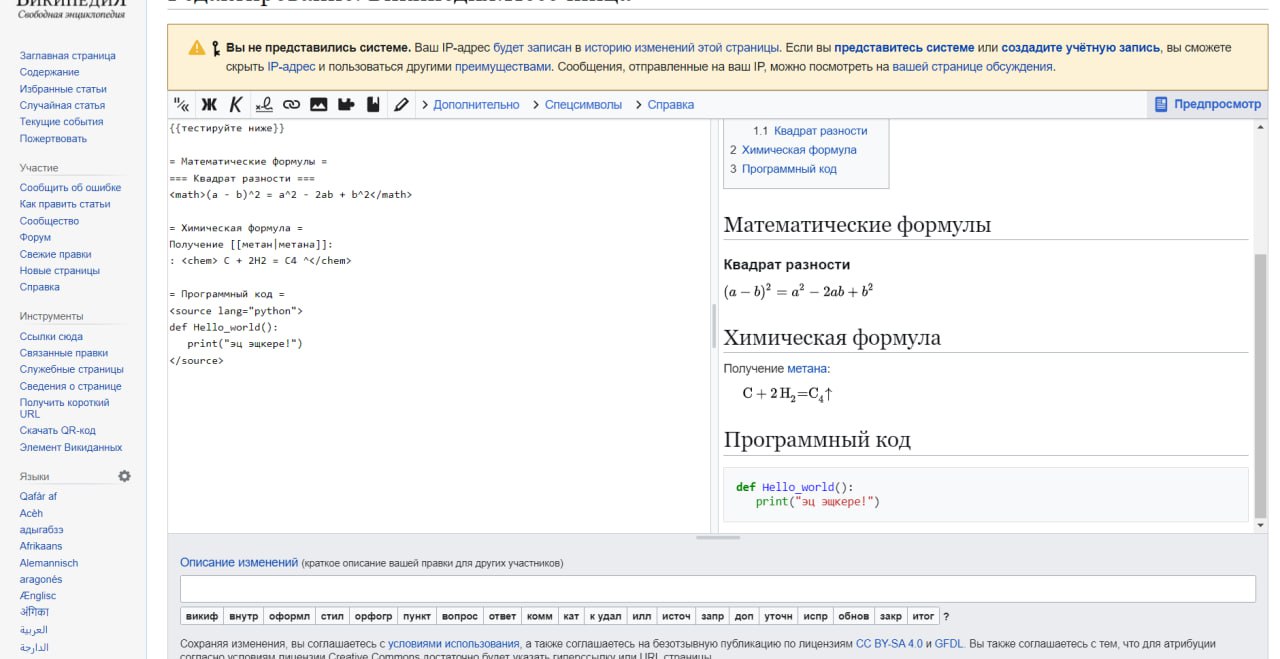
Task: Insert the источ edit summary tag
Action: pyautogui.click(x=677, y=616)
